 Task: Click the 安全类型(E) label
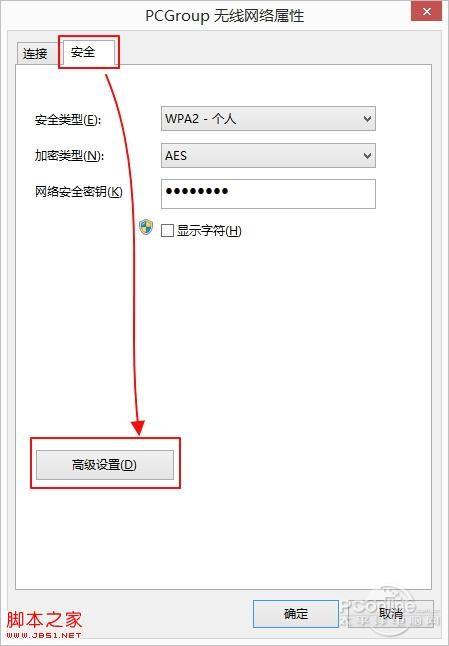(68, 120)
